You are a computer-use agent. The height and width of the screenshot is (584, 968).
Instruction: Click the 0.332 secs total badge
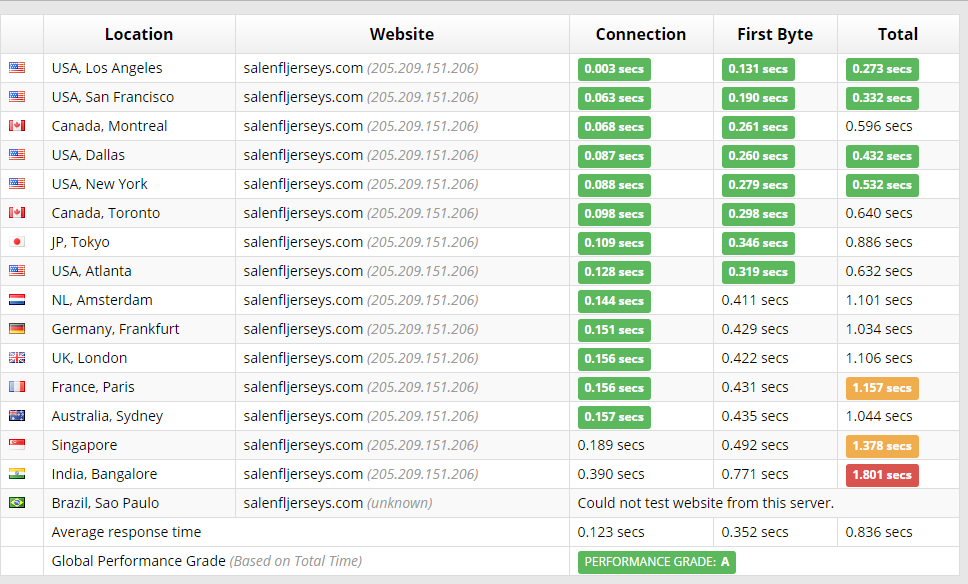[882, 98]
